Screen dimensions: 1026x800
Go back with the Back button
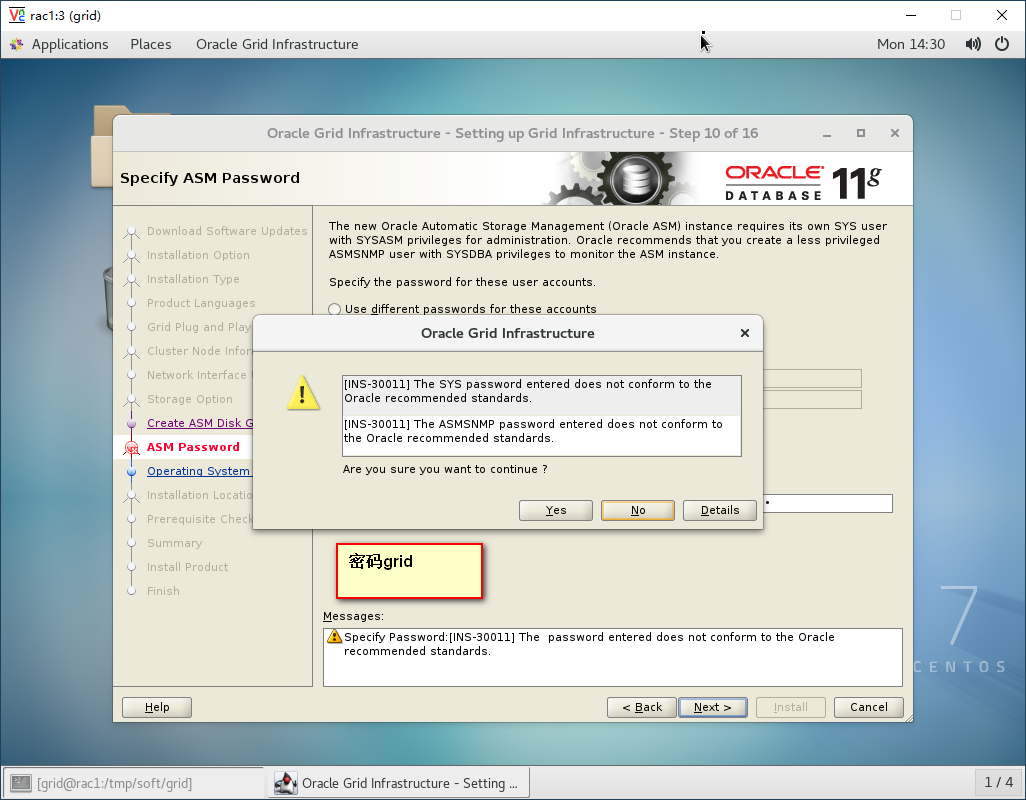click(x=641, y=707)
